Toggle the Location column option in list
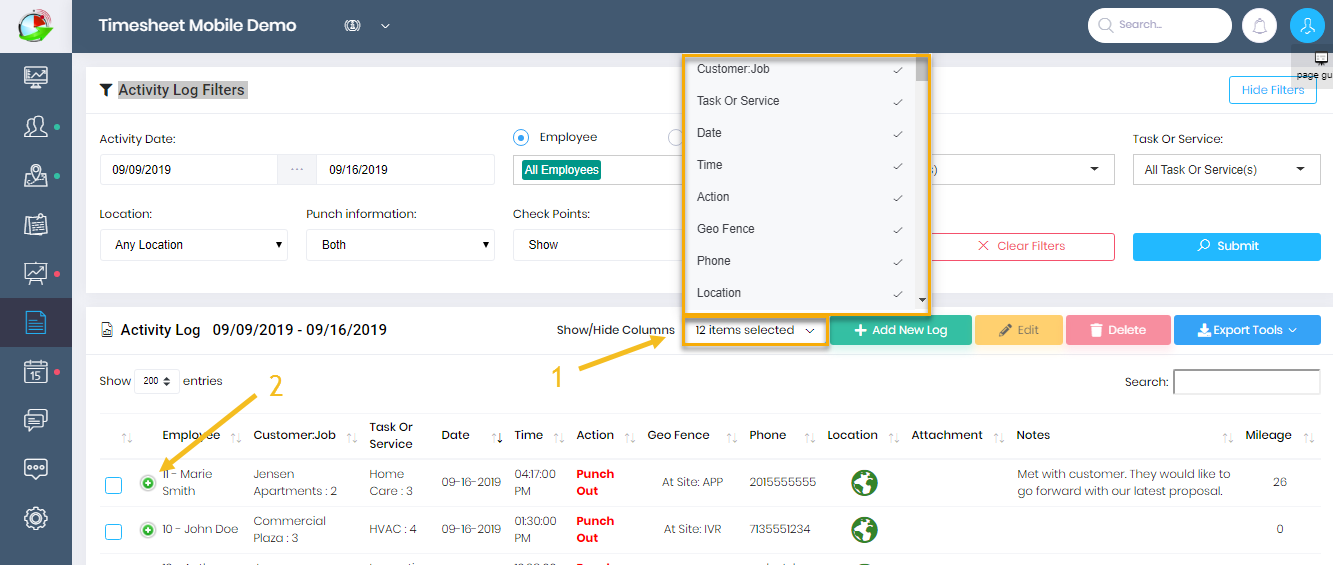Screen dimensions: 1333x565 click(x=799, y=293)
